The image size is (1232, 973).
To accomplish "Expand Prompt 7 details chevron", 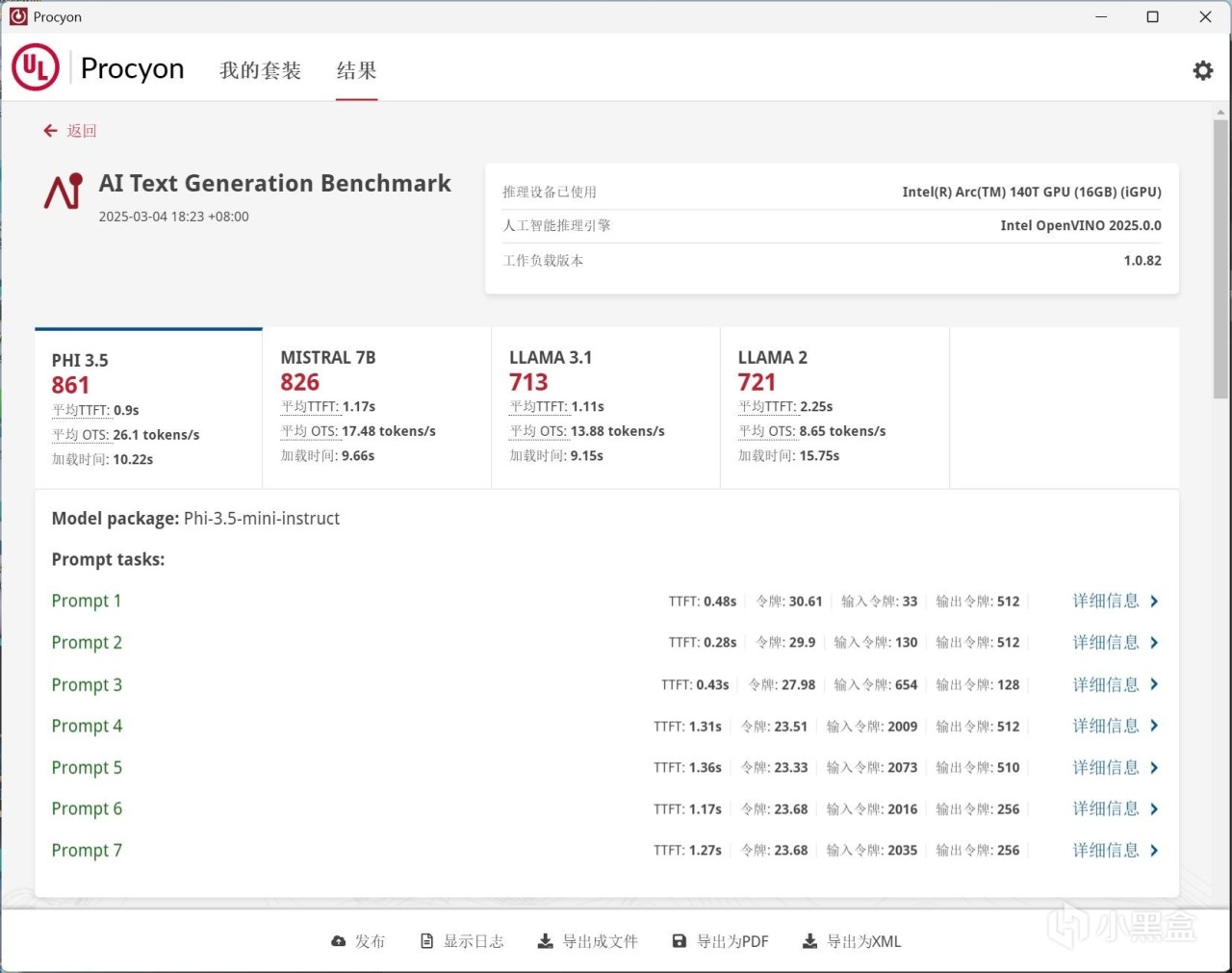I will [x=1154, y=850].
